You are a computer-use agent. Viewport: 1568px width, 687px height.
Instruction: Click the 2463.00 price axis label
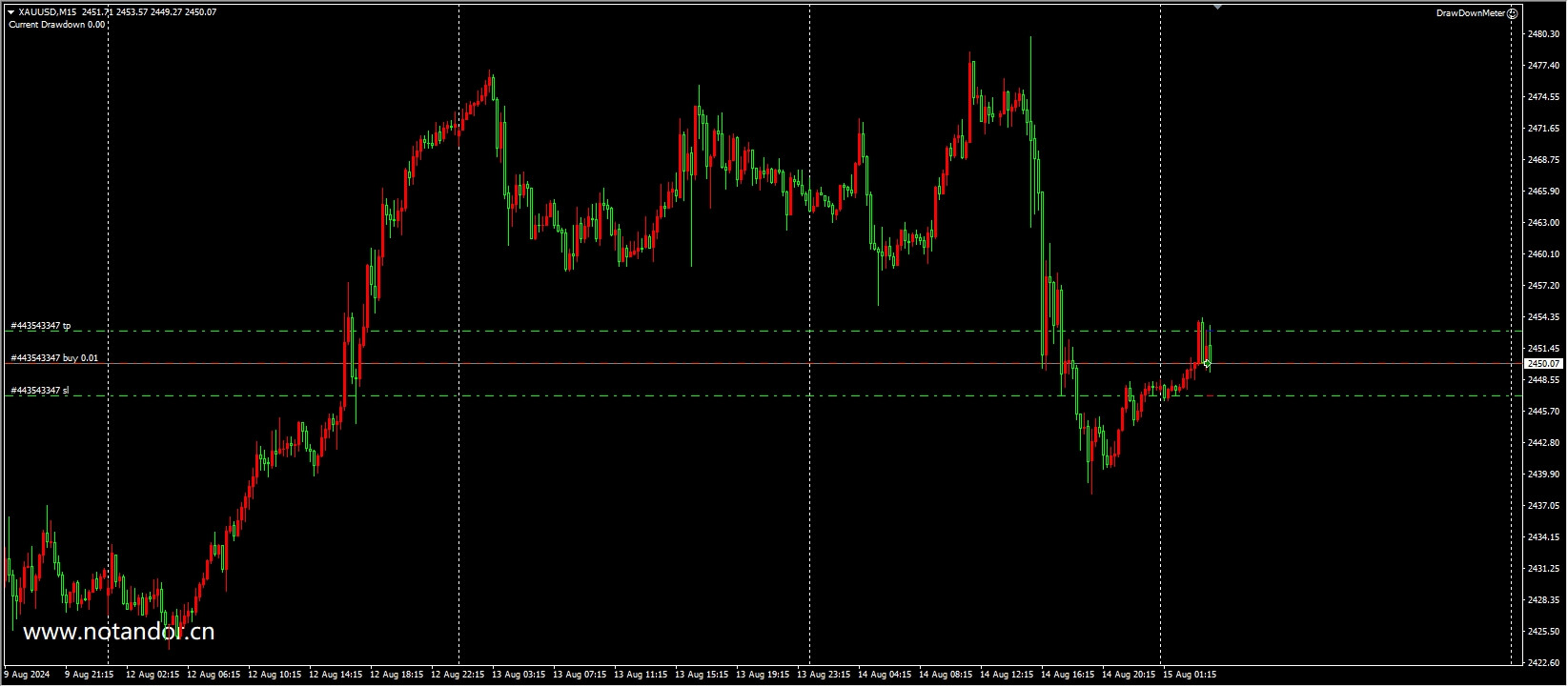pos(1543,223)
